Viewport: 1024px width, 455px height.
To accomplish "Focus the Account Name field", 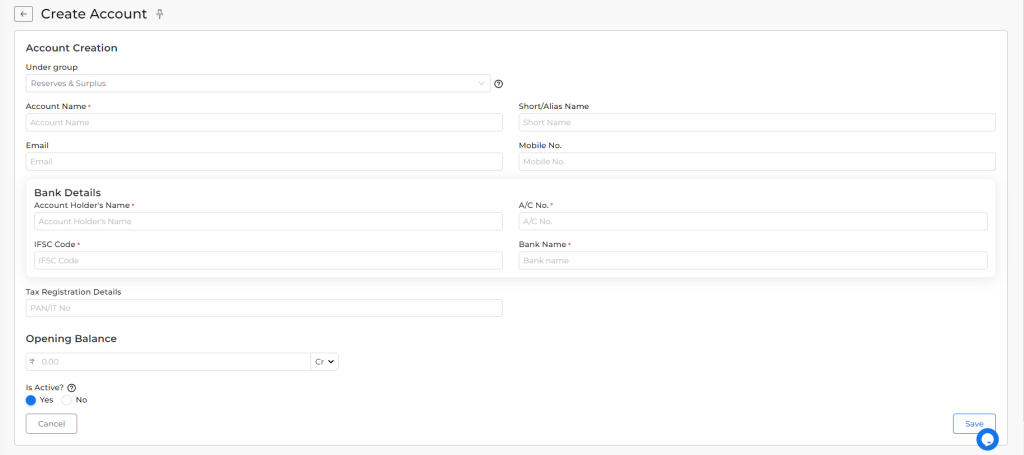I will pyautogui.click(x=264, y=123).
